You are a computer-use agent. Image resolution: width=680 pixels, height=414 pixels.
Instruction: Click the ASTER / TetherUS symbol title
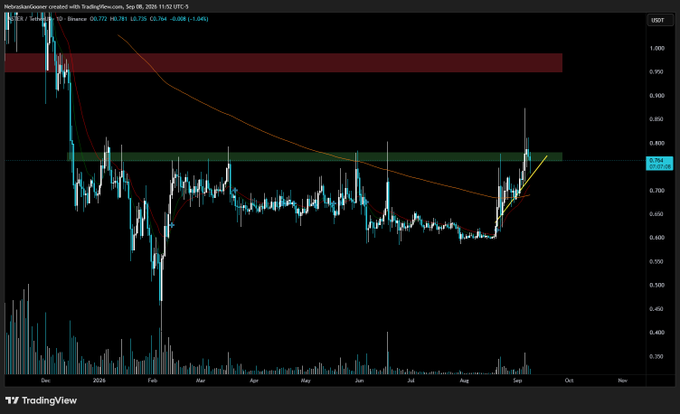click(28, 19)
